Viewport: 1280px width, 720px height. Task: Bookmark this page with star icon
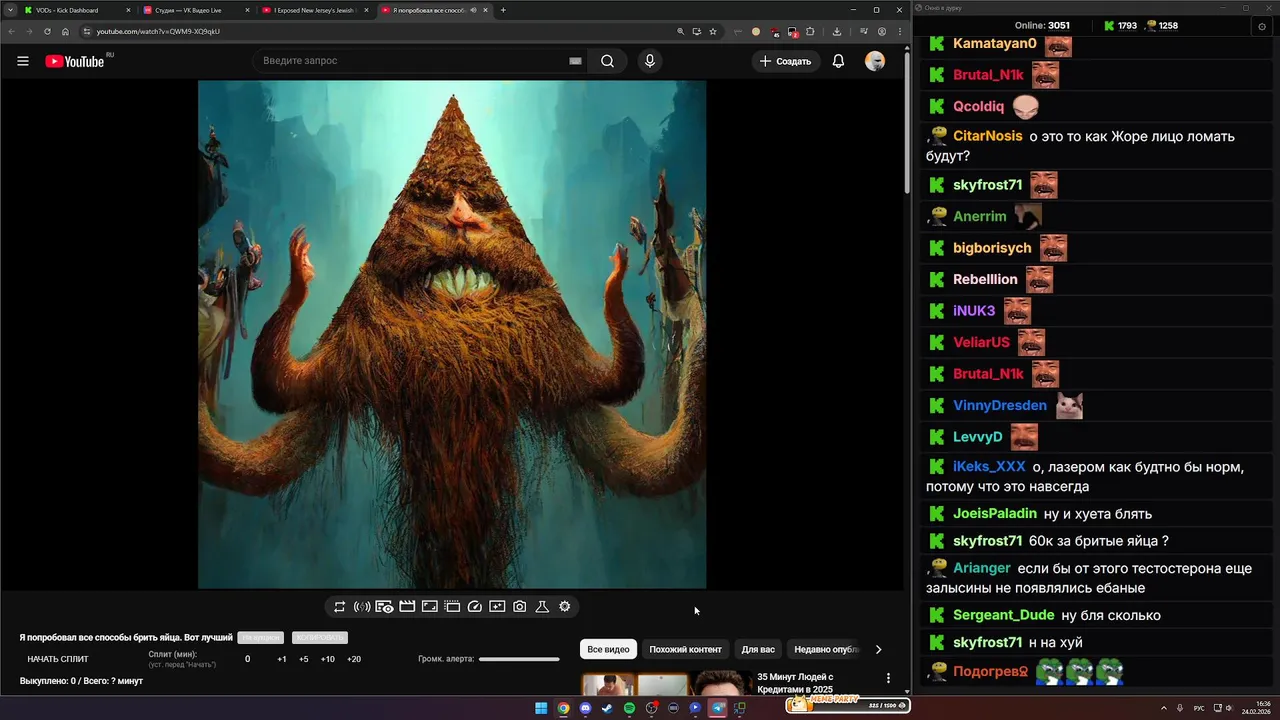(713, 31)
